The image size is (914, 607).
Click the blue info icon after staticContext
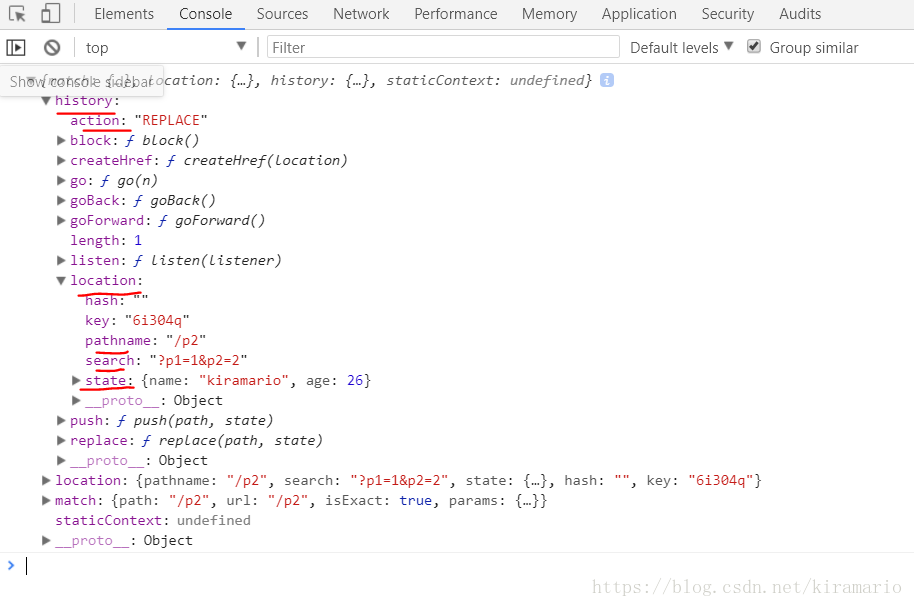coord(607,80)
